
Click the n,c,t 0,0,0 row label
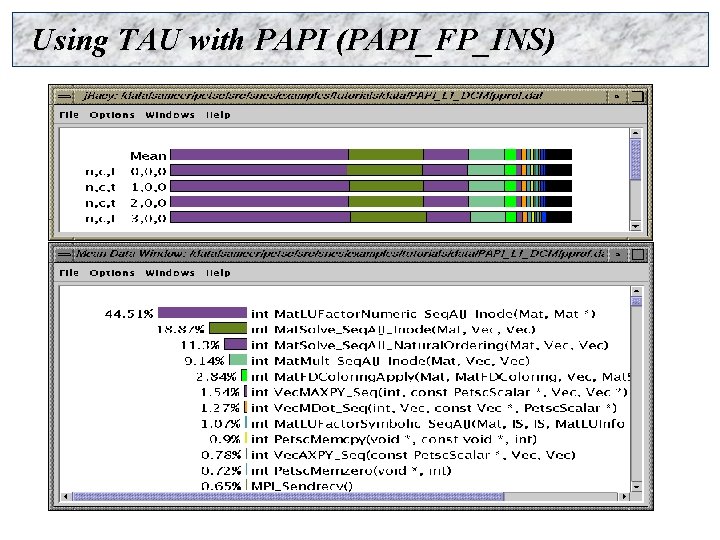pos(125,172)
